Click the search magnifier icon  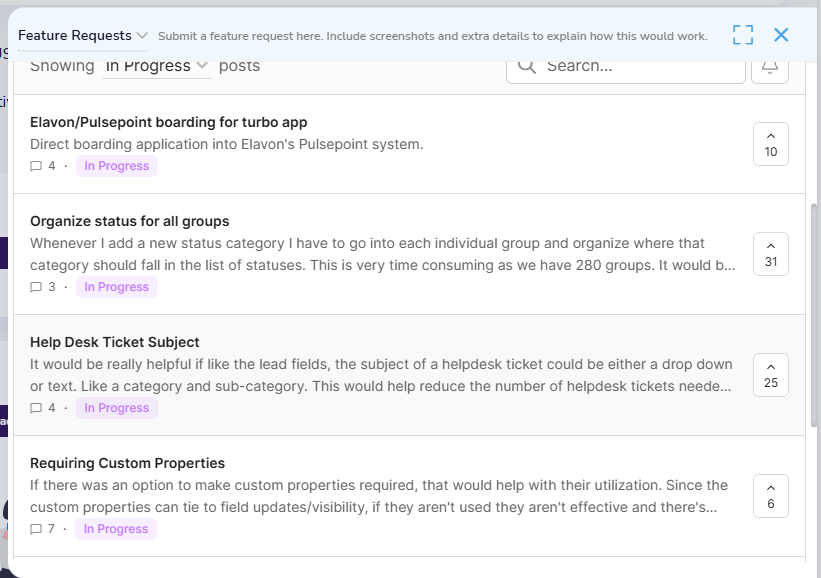(x=526, y=66)
